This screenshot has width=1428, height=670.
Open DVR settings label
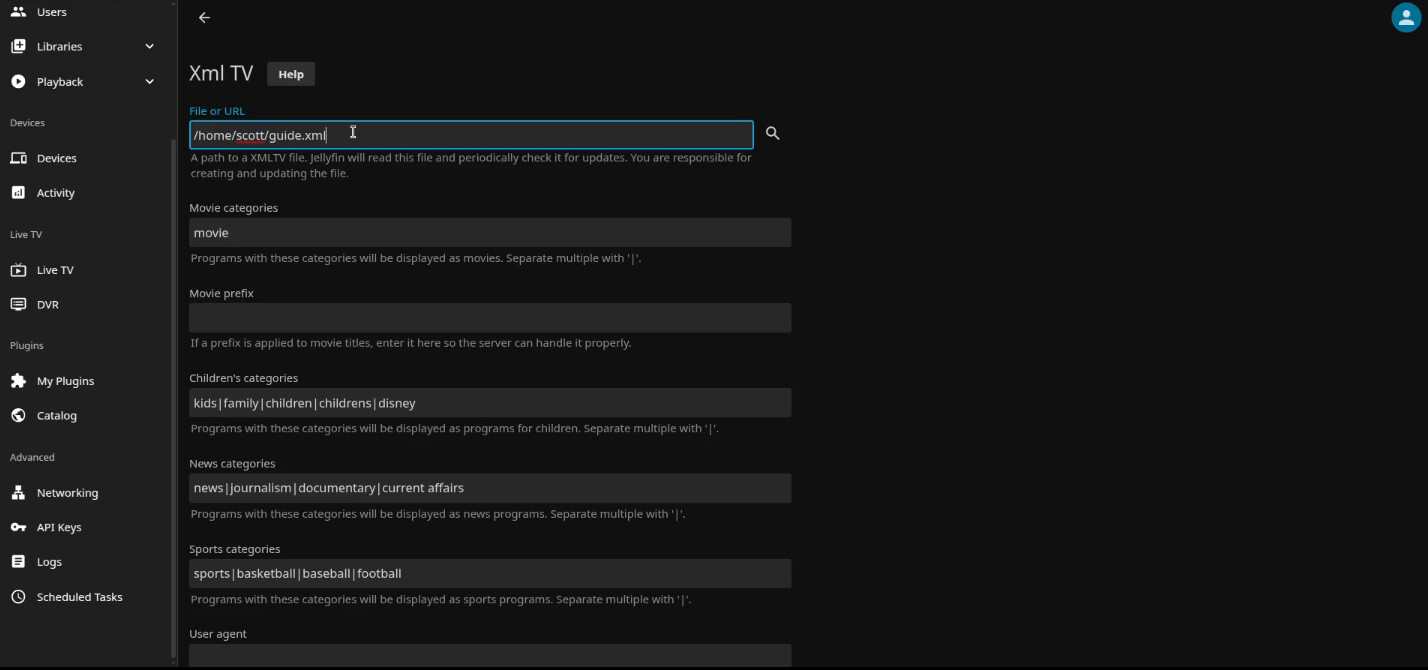[48, 305]
